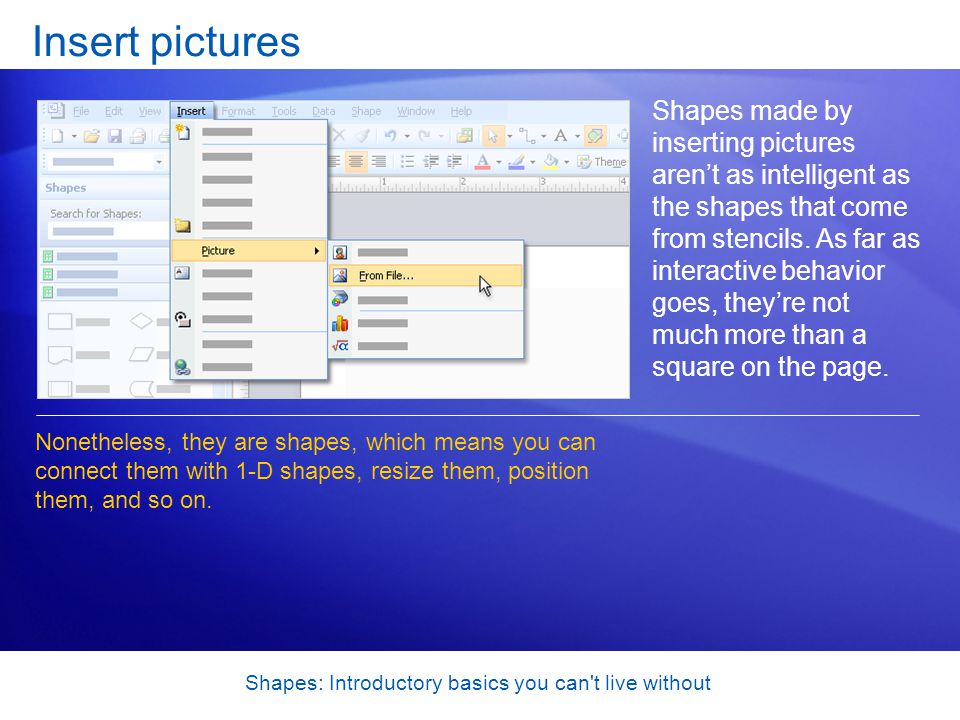Click the Open folder toolbar icon
The height and width of the screenshot is (720, 960).
92,136
